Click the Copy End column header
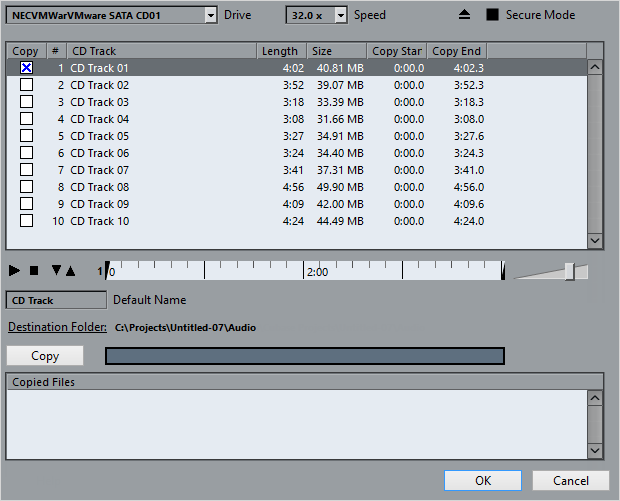Viewport: 620px width, 501px height. click(x=457, y=51)
